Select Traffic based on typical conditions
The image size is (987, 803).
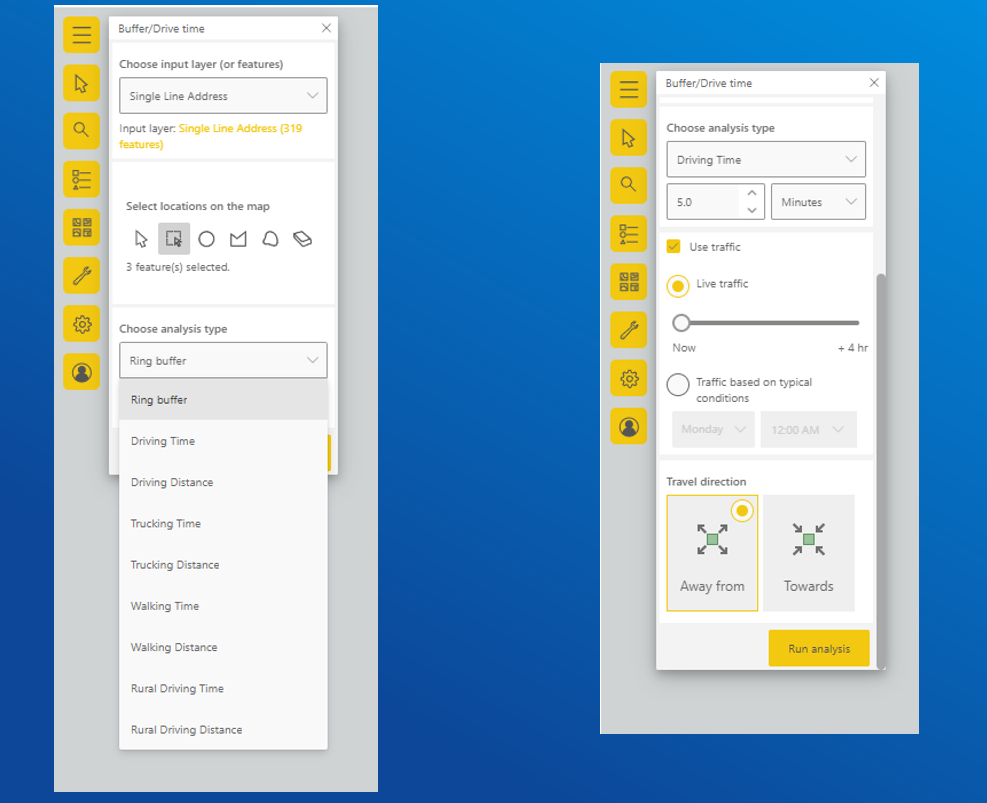point(678,383)
